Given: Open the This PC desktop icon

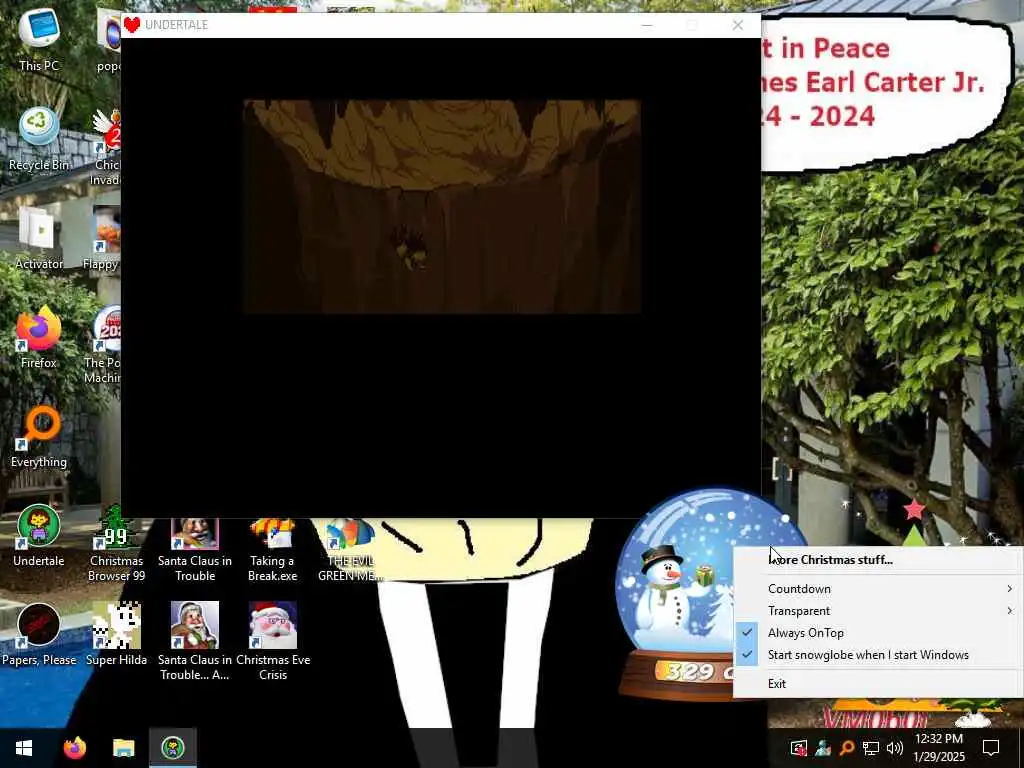Looking at the screenshot, I should click(x=39, y=38).
